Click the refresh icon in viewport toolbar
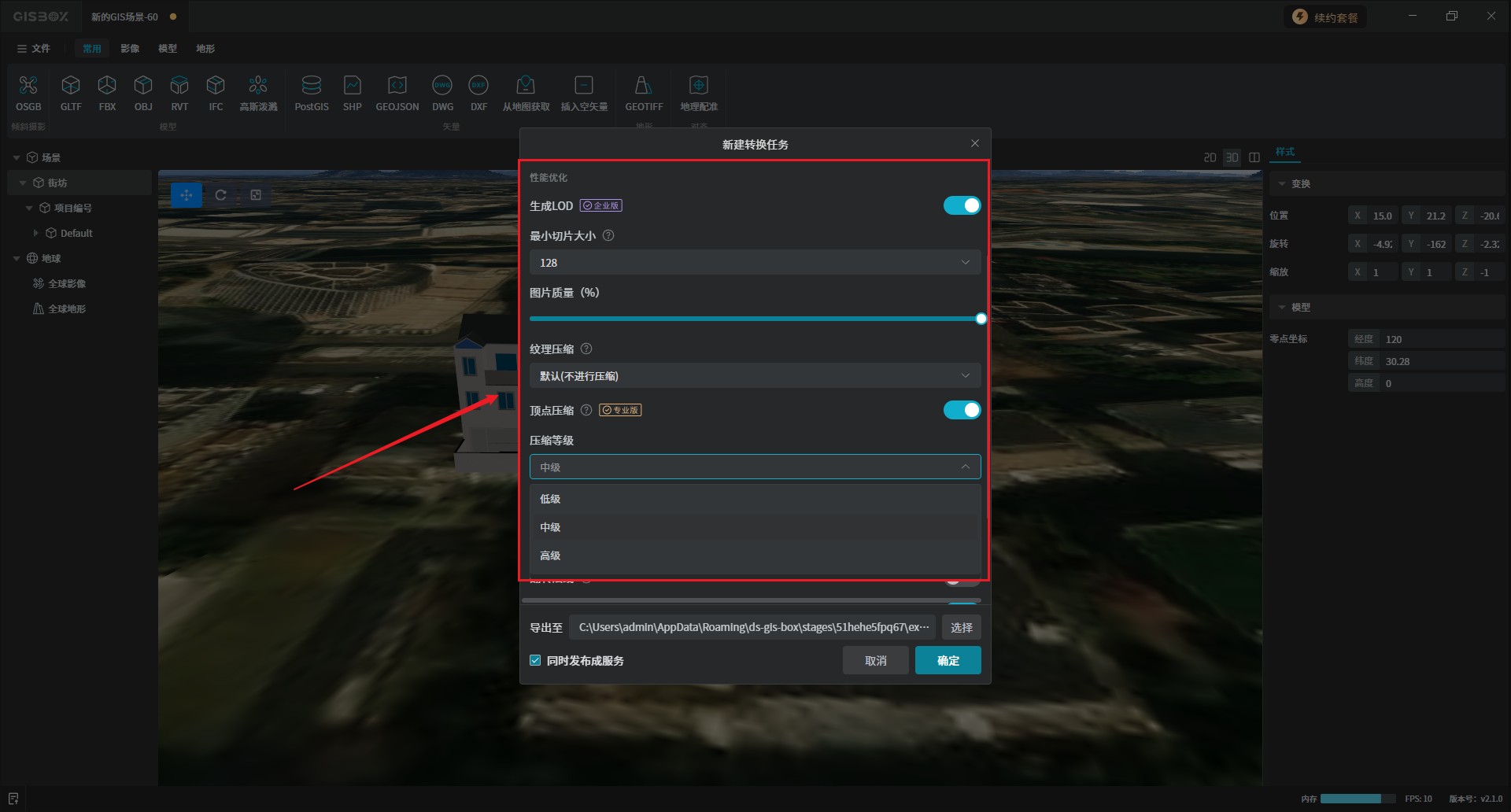This screenshot has width=1511, height=812. pos(221,195)
